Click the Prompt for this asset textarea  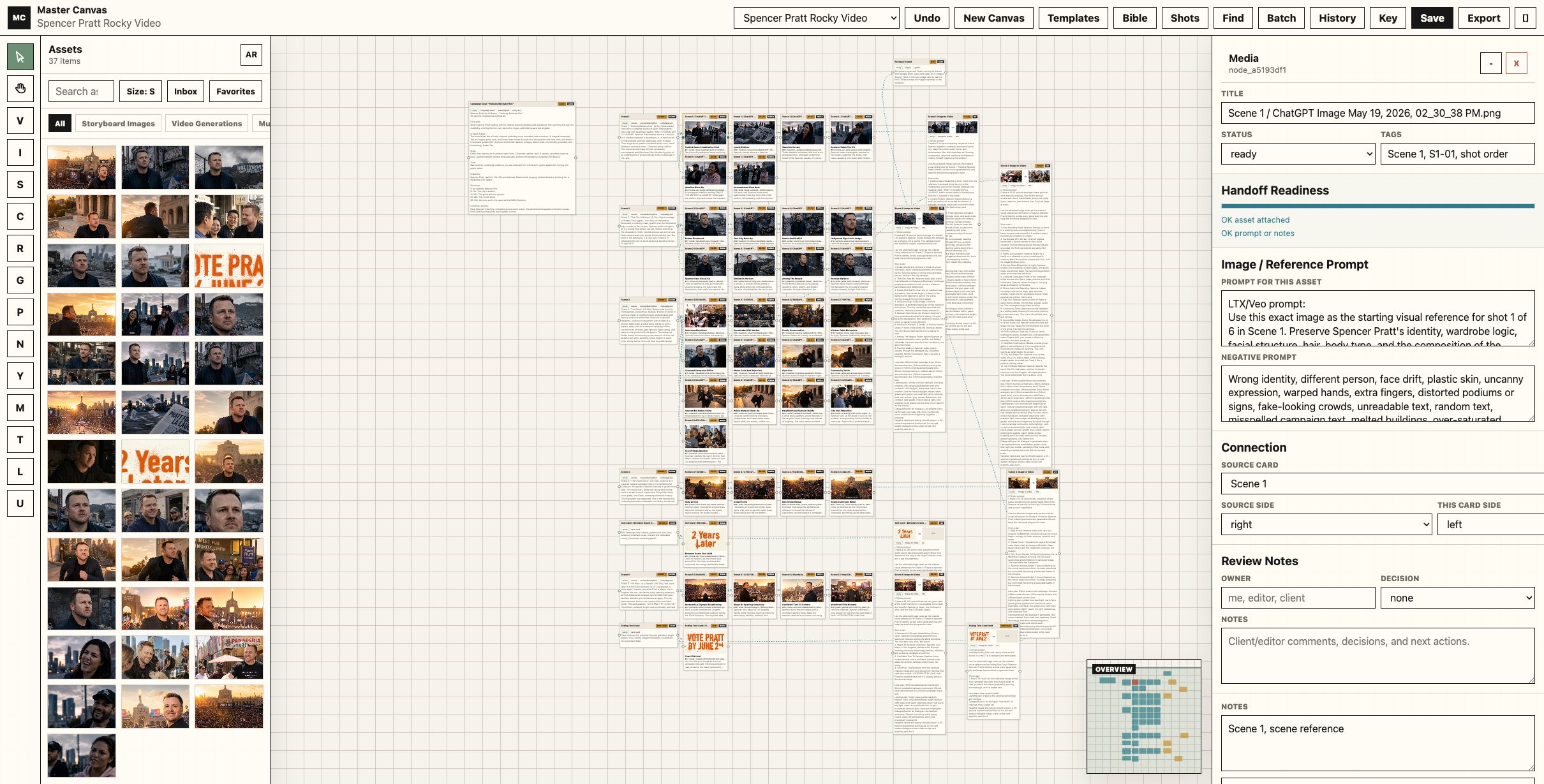point(1377,318)
